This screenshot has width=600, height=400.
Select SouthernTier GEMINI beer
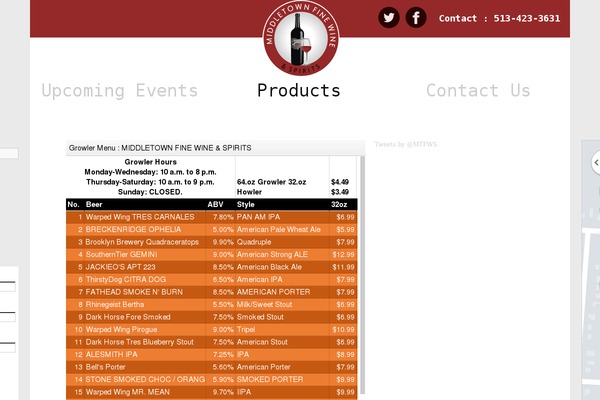pyautogui.click(x=121, y=255)
